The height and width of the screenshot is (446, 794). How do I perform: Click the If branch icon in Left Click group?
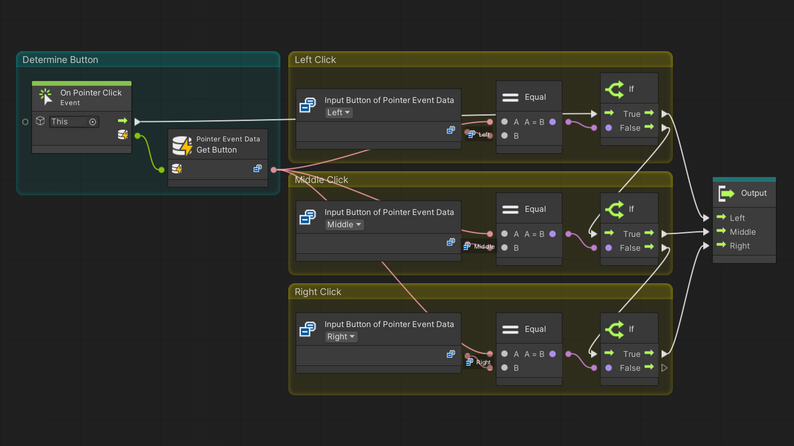(x=614, y=90)
